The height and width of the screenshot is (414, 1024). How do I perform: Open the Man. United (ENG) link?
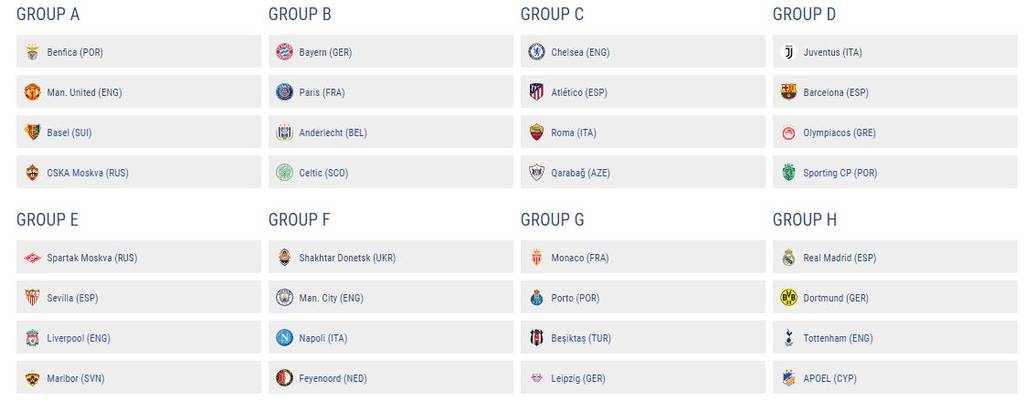tap(84, 92)
